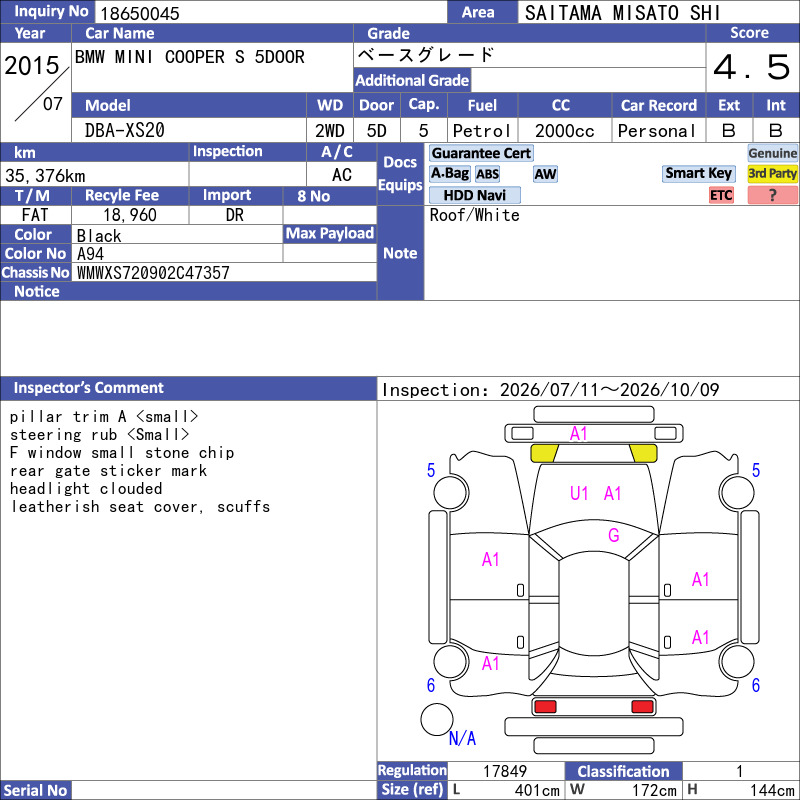Click the Classification value 1

click(x=739, y=771)
